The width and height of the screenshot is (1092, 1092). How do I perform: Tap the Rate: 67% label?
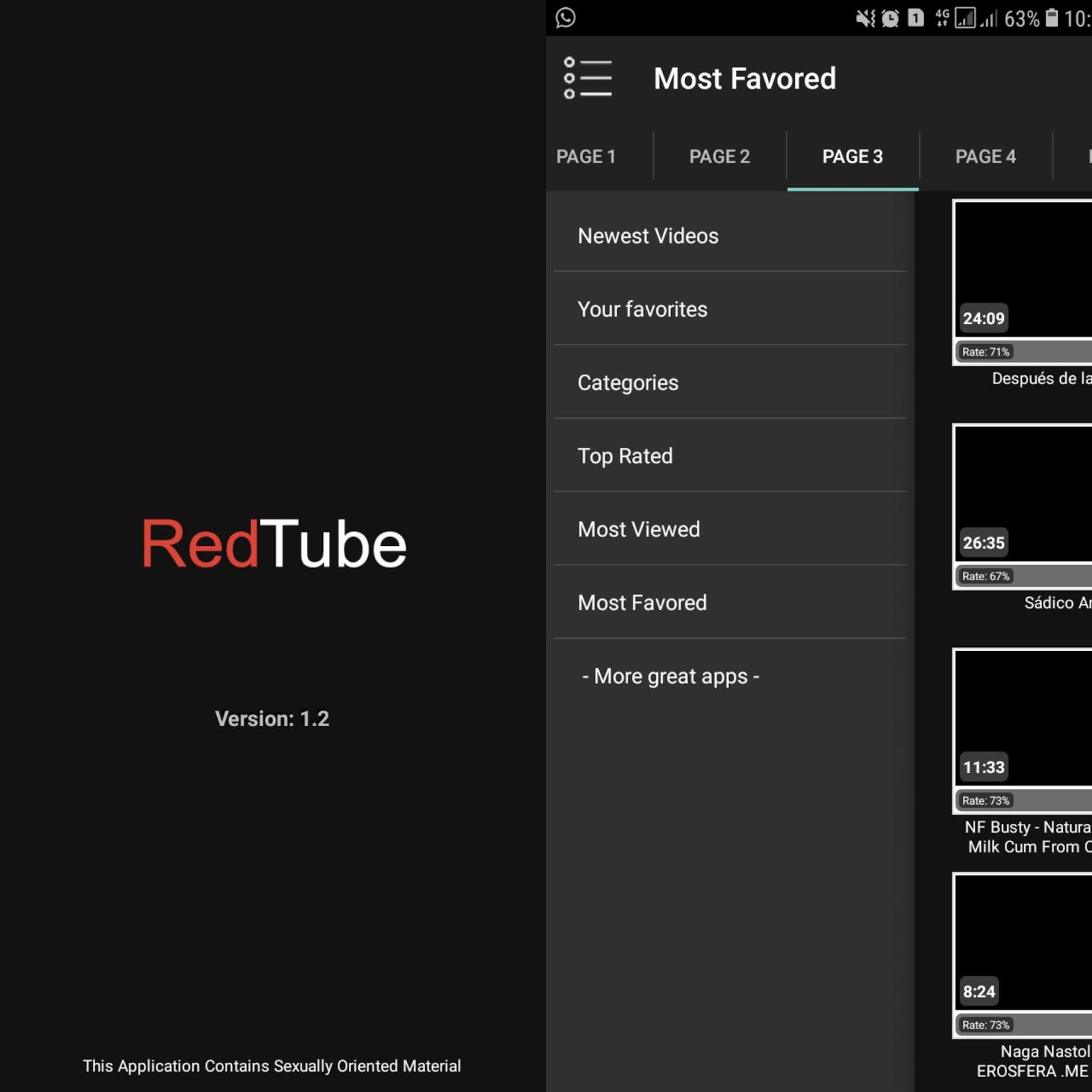tap(986, 577)
